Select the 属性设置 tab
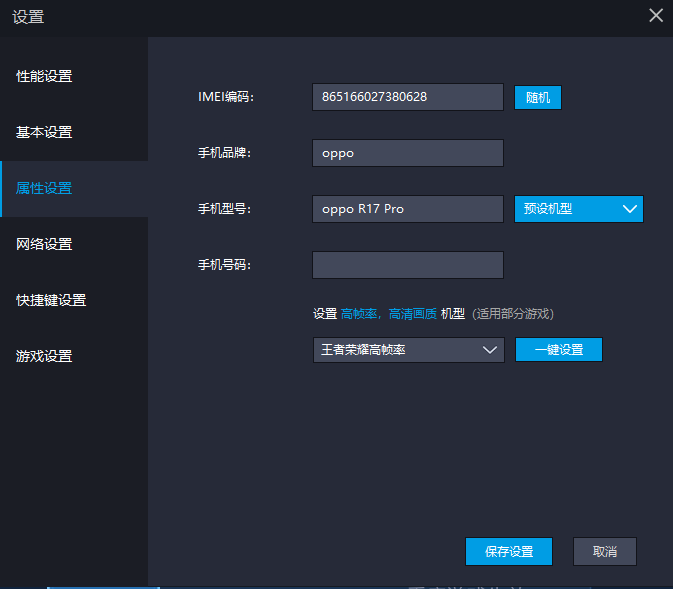Viewport: 673px width, 589px height. click(44, 189)
